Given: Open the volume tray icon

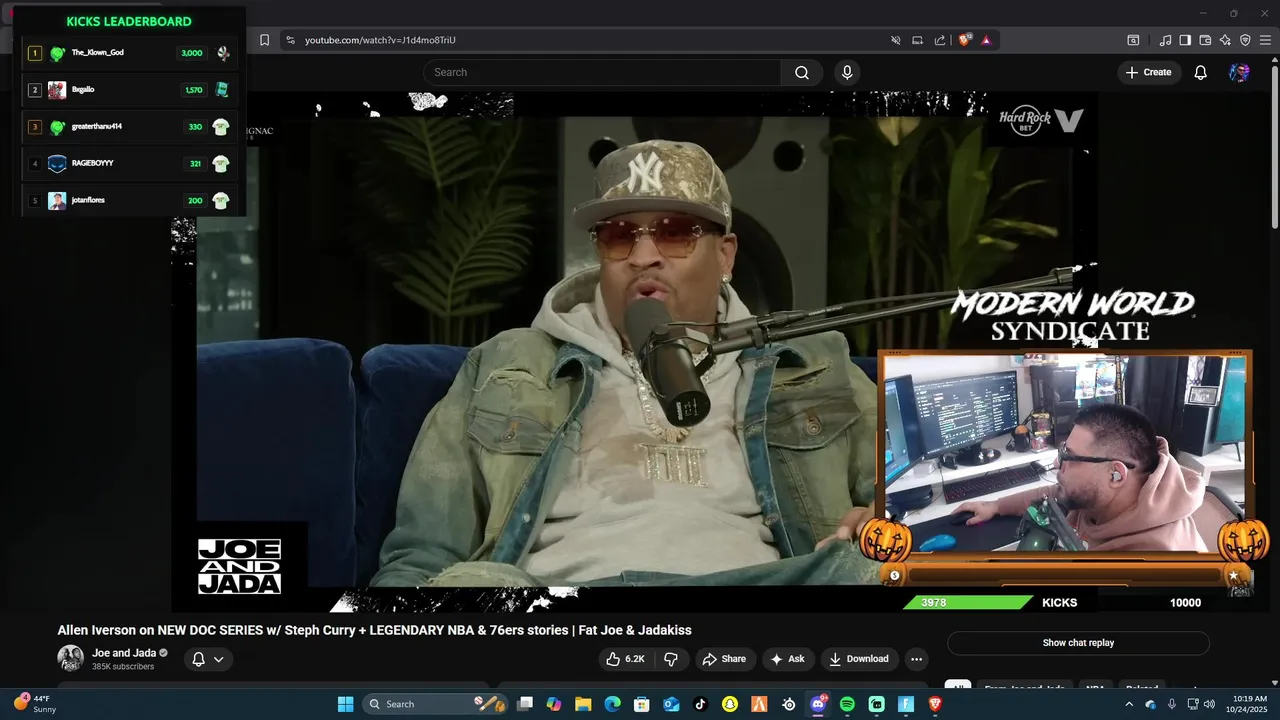Looking at the screenshot, I should (1209, 704).
